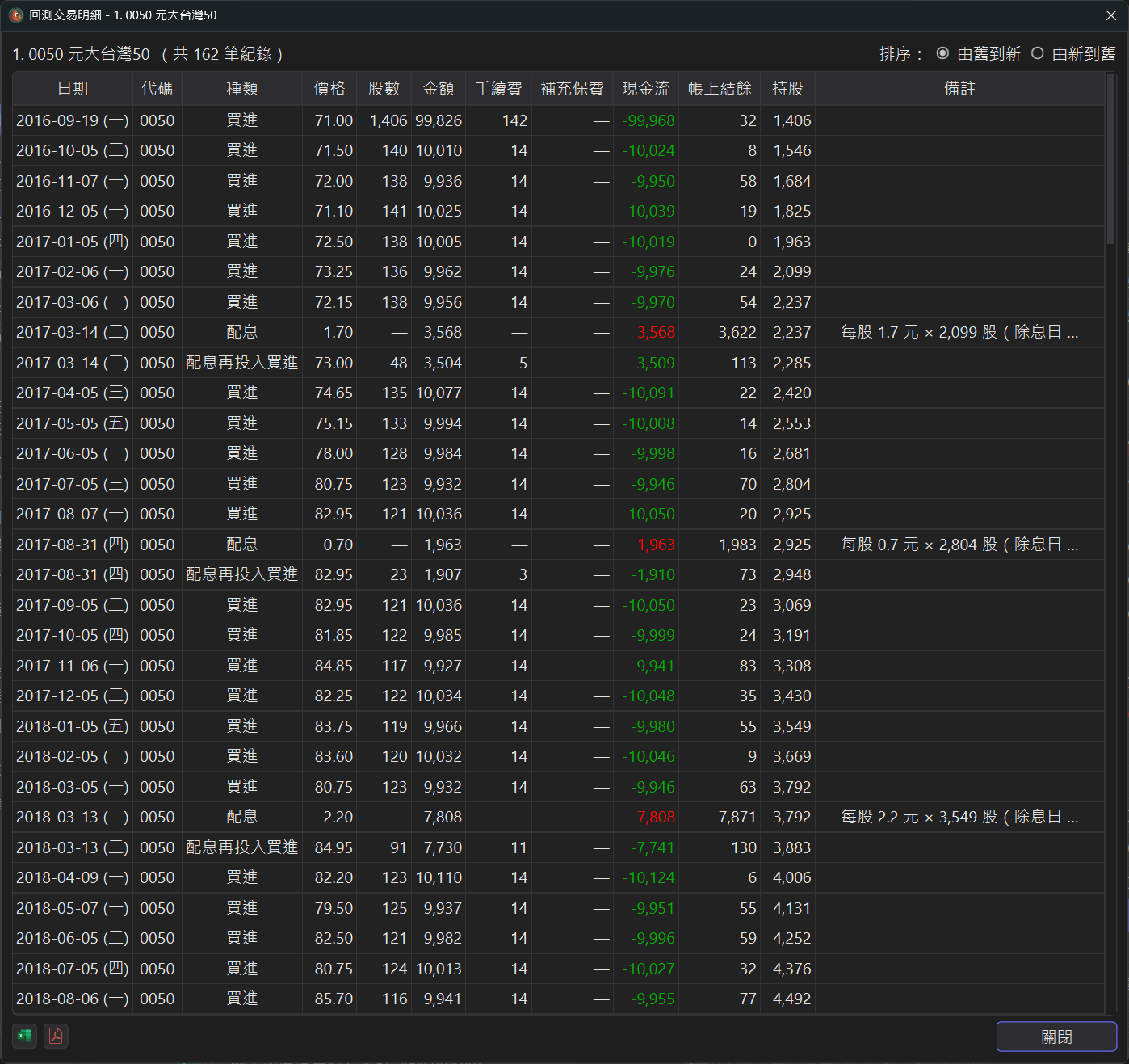Click the 種類 column header
The height and width of the screenshot is (1064, 1129).
pyautogui.click(x=242, y=89)
